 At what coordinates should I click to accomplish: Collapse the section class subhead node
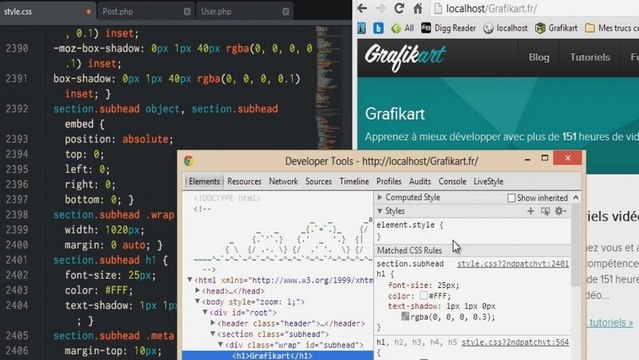pos(213,334)
